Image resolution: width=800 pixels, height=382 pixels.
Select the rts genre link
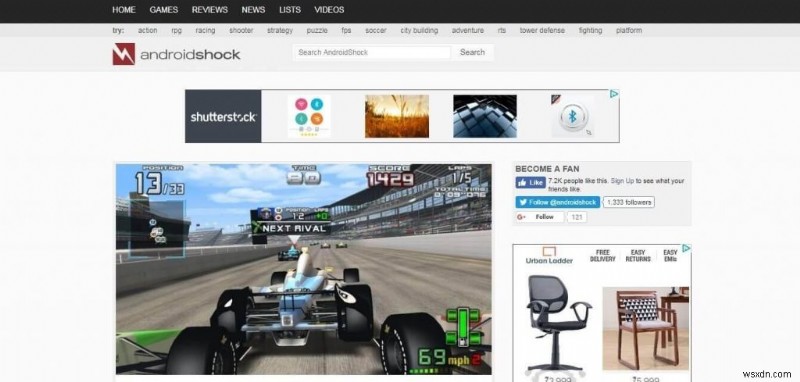pos(502,31)
